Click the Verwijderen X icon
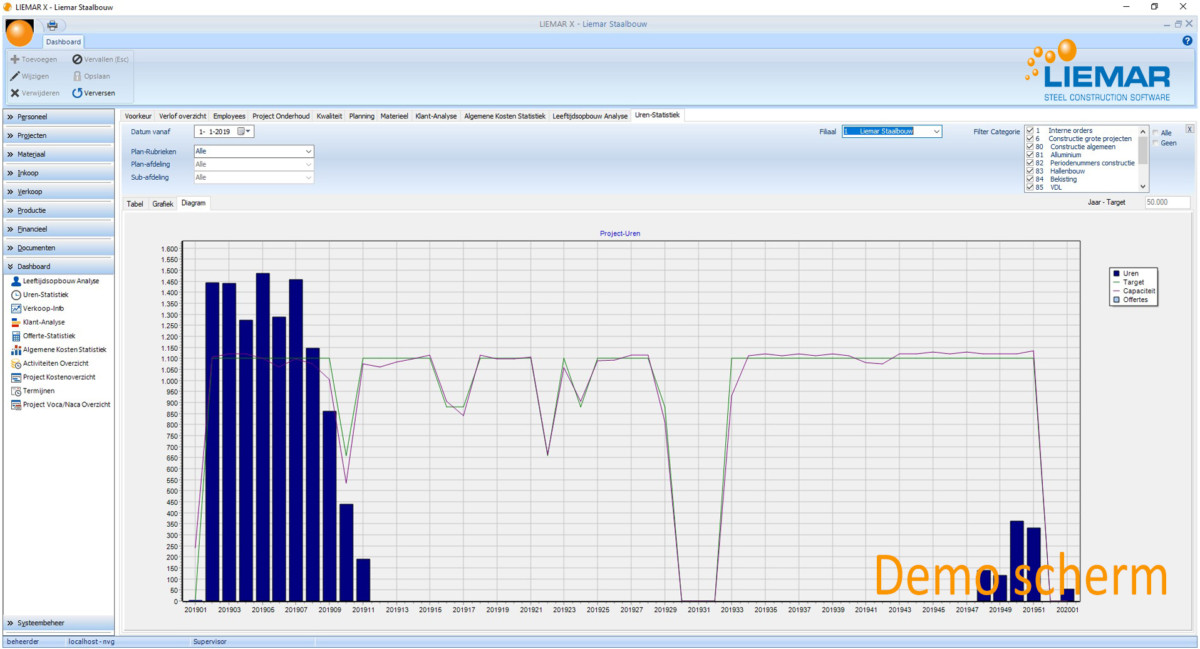This screenshot has width=1200, height=649. (15, 93)
